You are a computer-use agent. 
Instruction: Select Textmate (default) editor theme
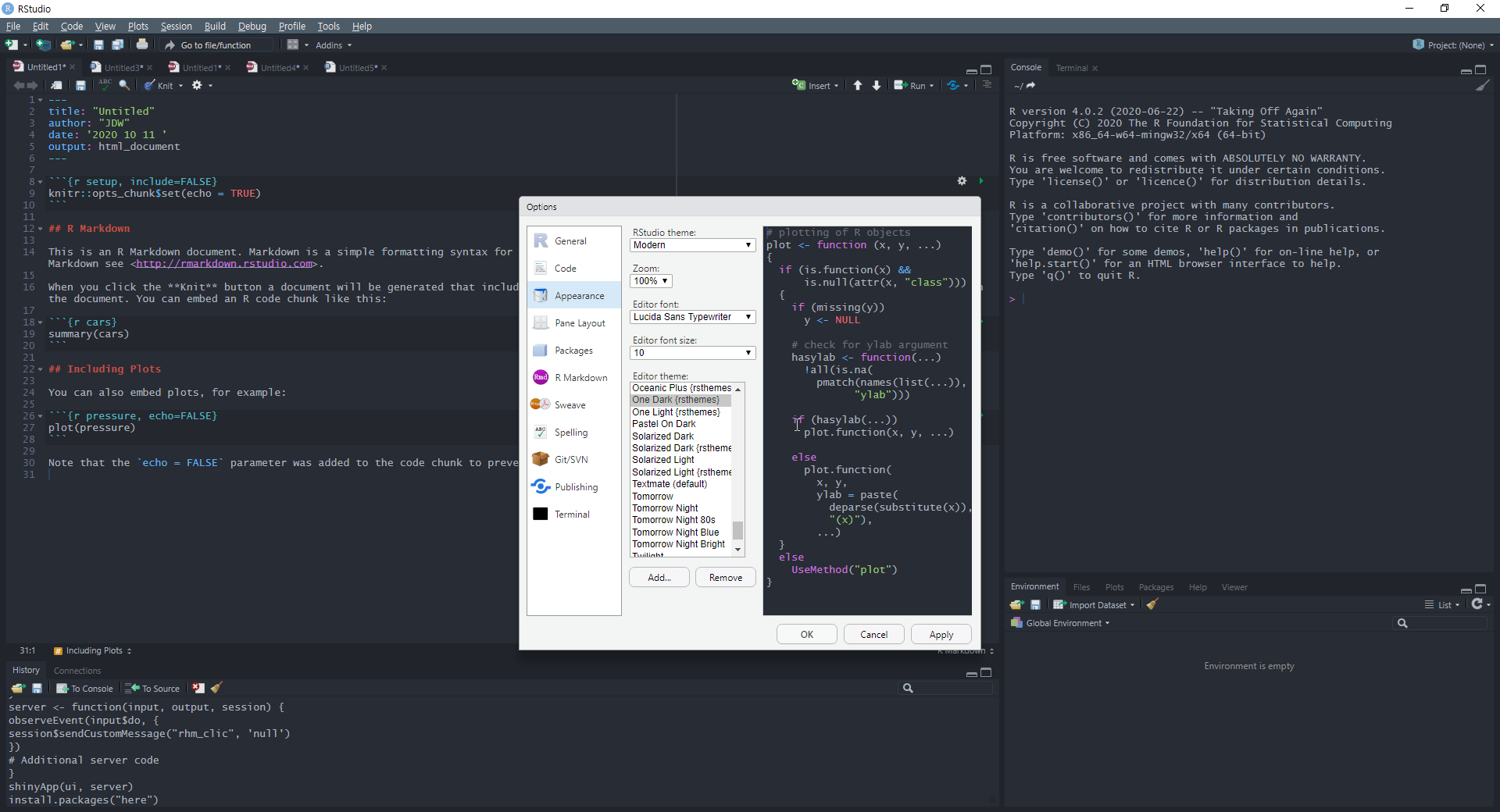[680, 484]
